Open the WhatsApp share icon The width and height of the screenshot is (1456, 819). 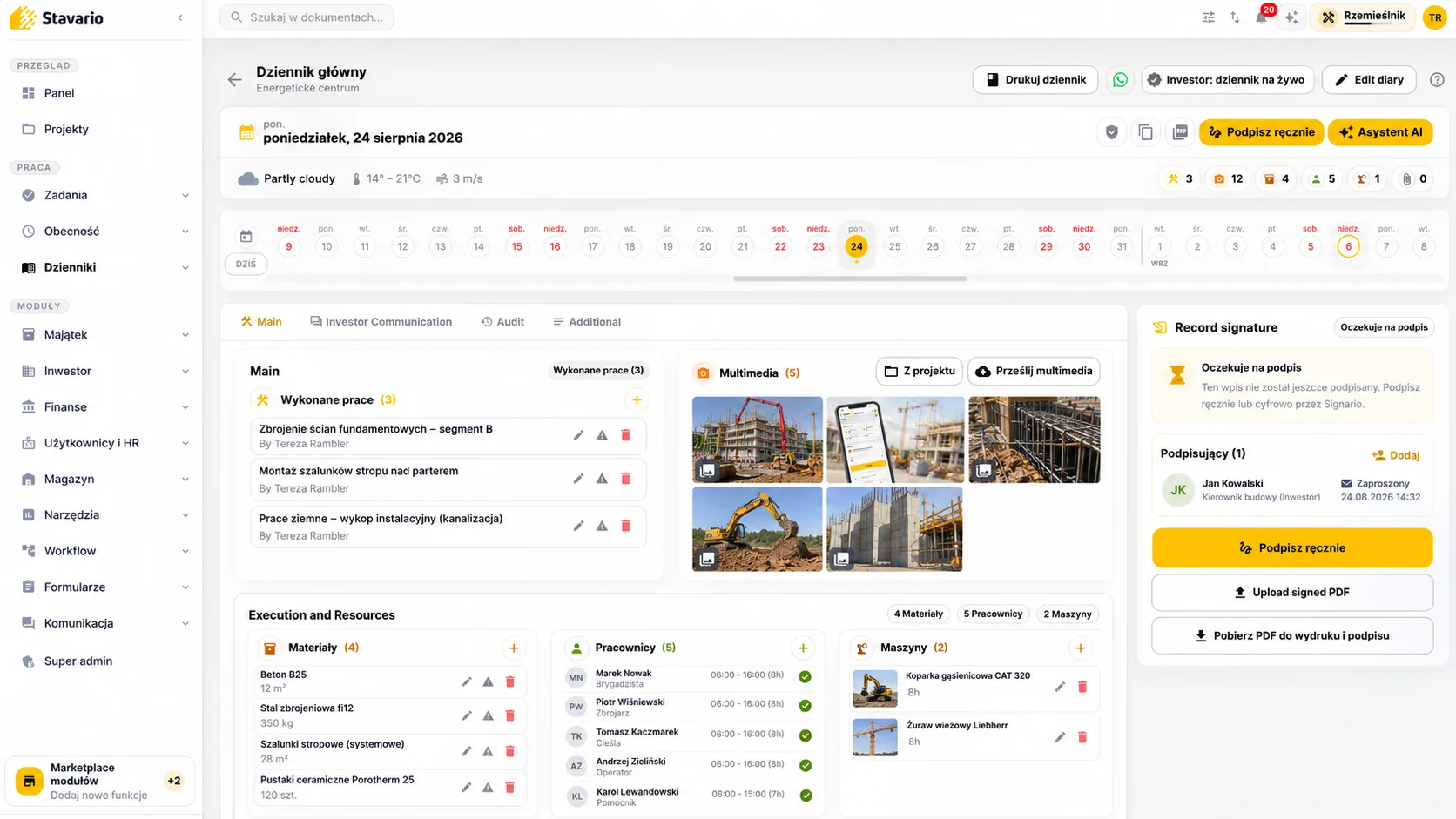click(1120, 79)
